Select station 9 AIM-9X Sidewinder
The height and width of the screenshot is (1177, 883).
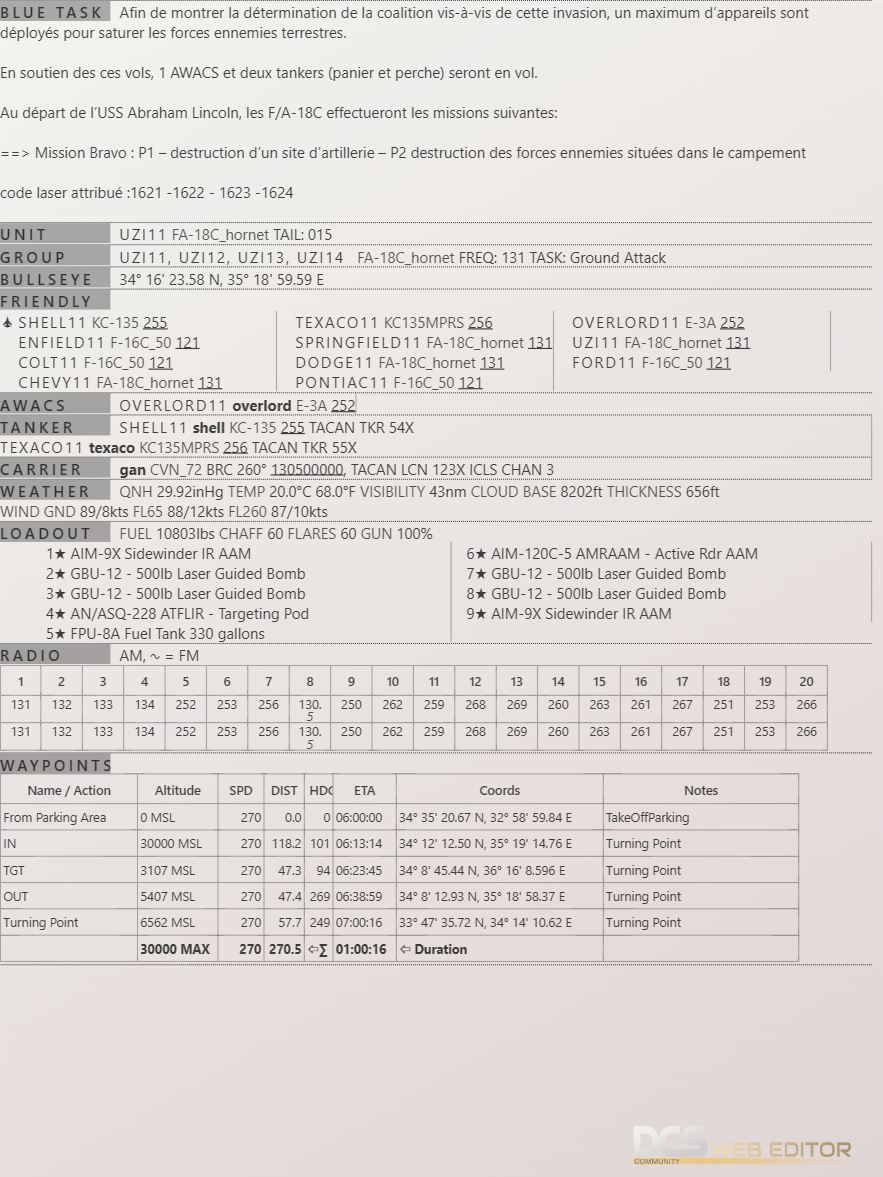click(x=569, y=614)
